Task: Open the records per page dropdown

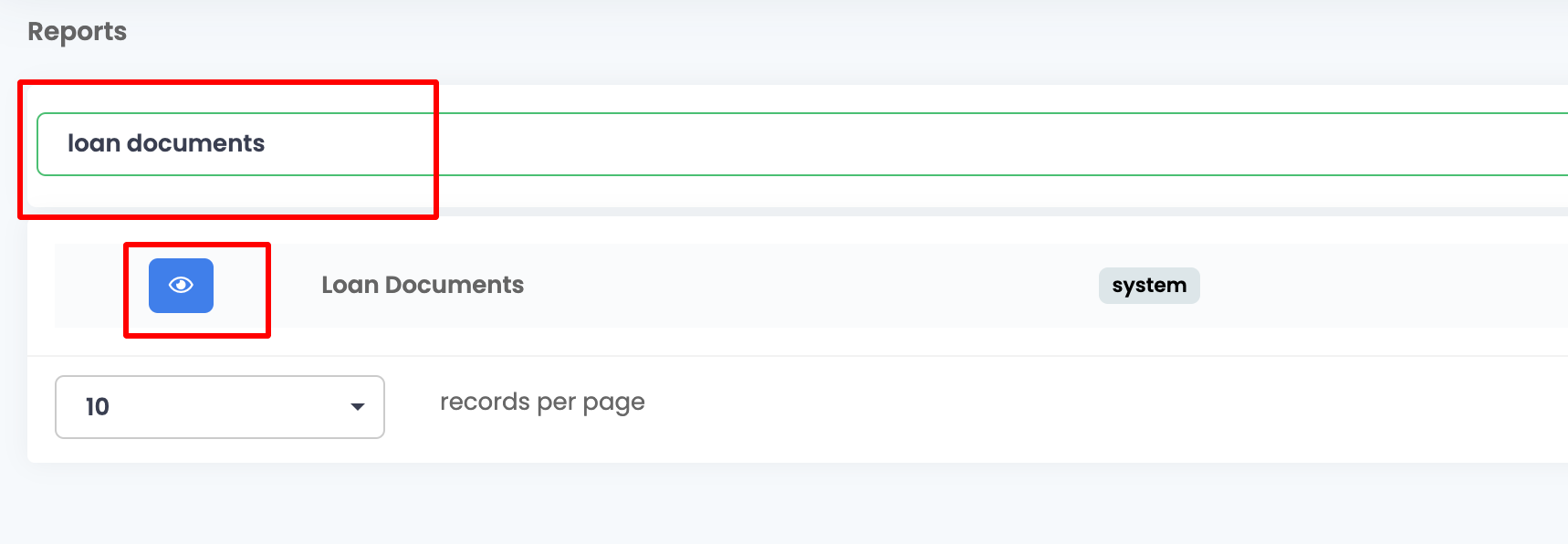Action: pyautogui.click(x=219, y=407)
